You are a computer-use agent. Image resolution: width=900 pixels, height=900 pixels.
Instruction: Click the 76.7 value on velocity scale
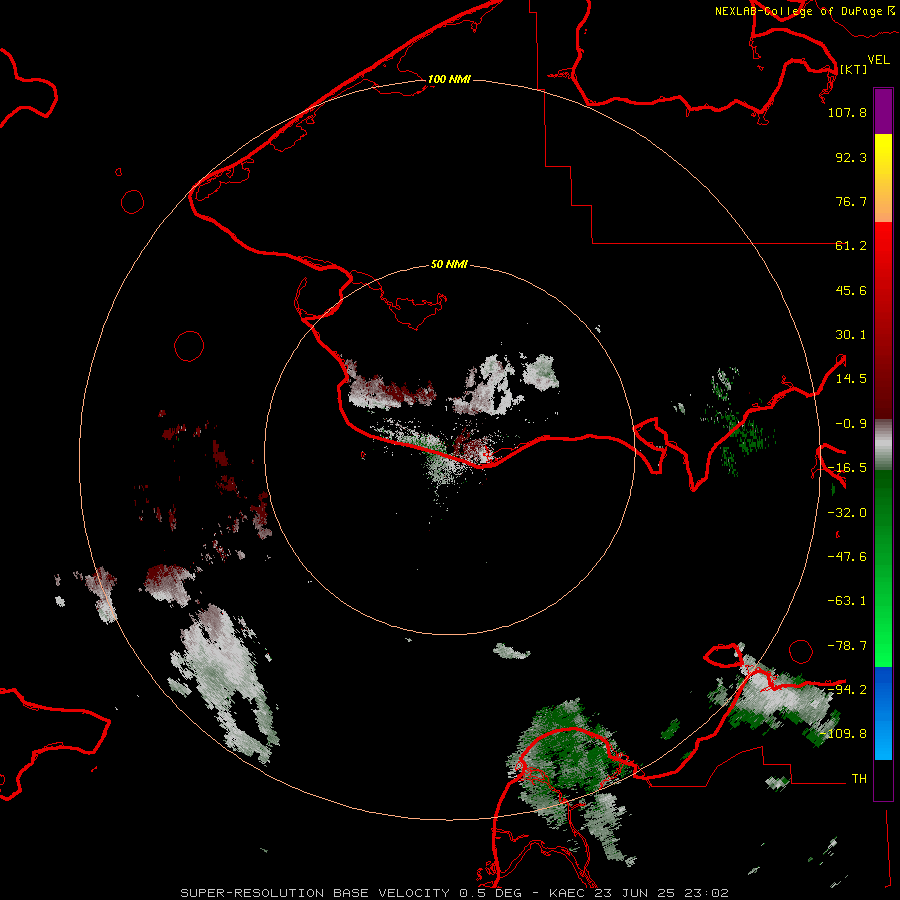pyautogui.click(x=851, y=201)
